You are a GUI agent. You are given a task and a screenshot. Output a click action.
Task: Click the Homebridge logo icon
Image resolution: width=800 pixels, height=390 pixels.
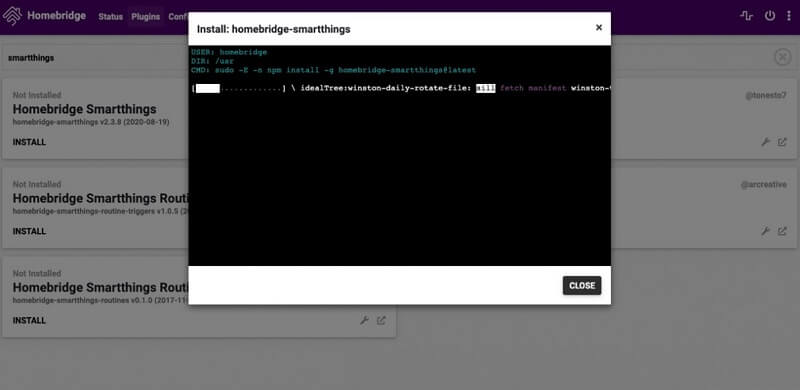point(12,16)
